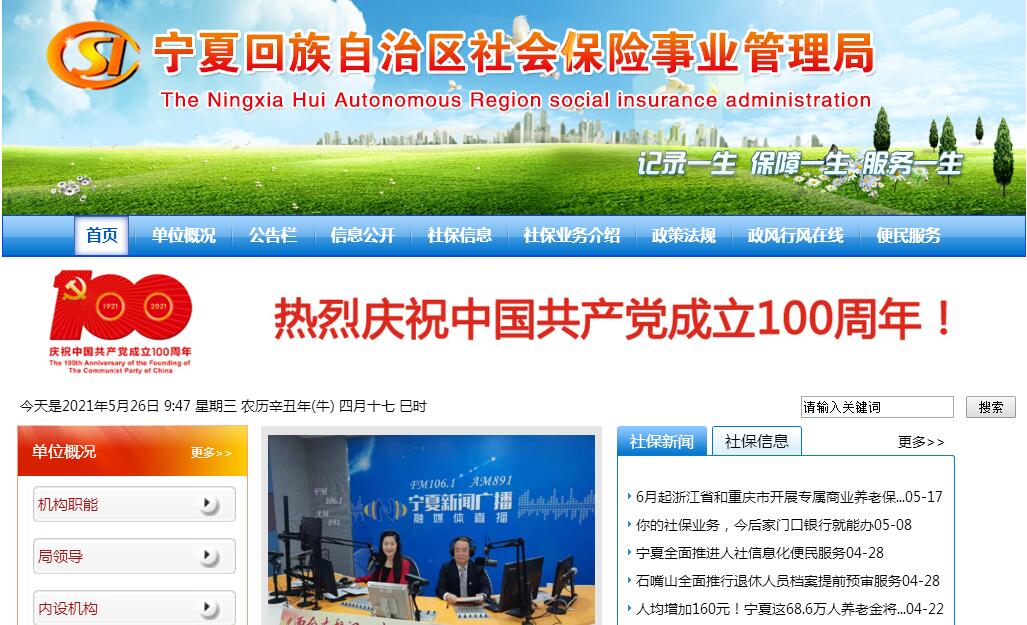Expand 更多 in the 单位概况 panel

211,453
